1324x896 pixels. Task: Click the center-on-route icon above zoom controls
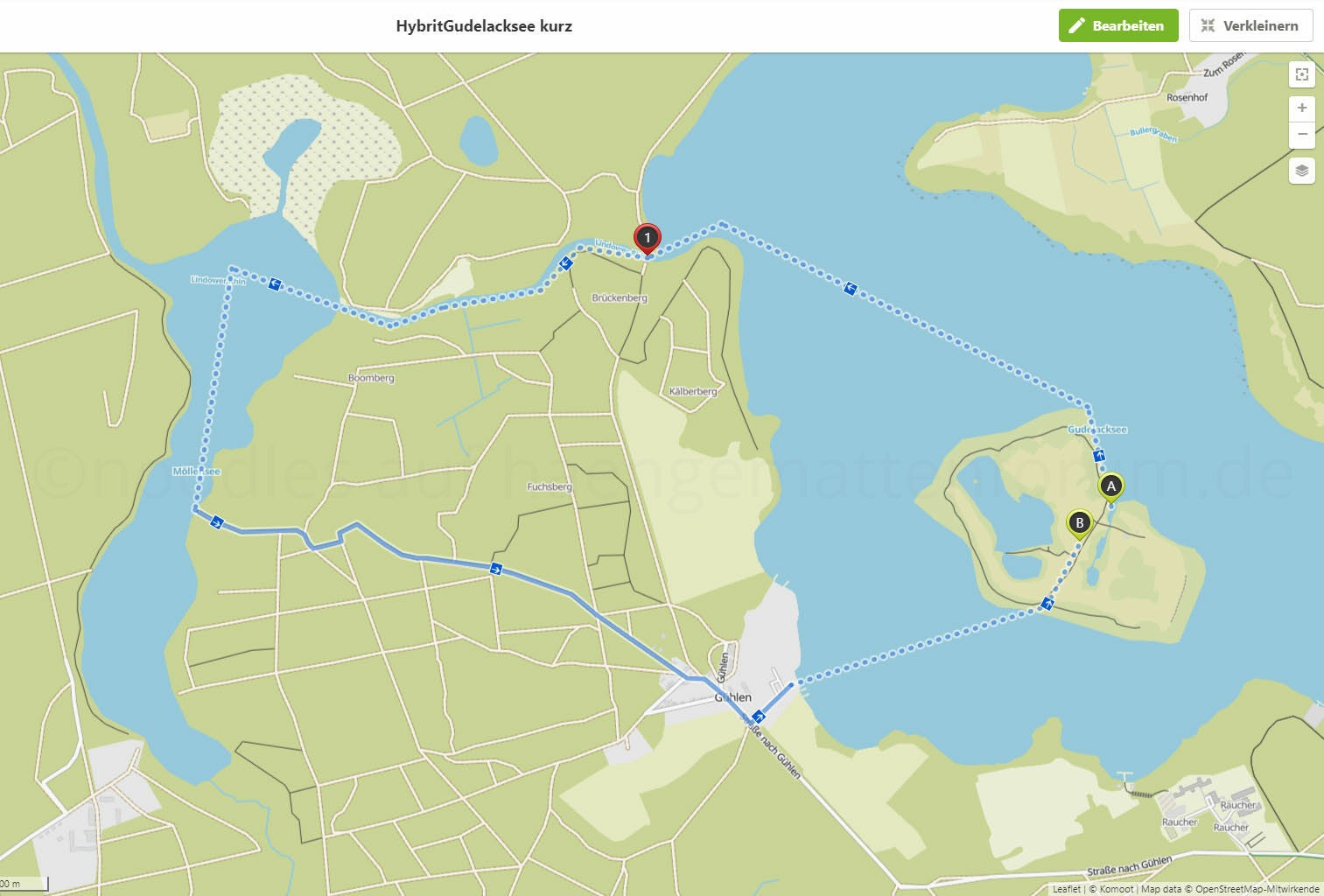pos(1302,75)
